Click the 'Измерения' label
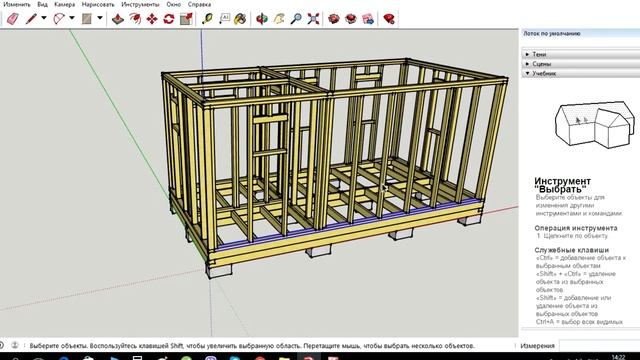The height and width of the screenshot is (360, 640). pyautogui.click(x=537, y=346)
